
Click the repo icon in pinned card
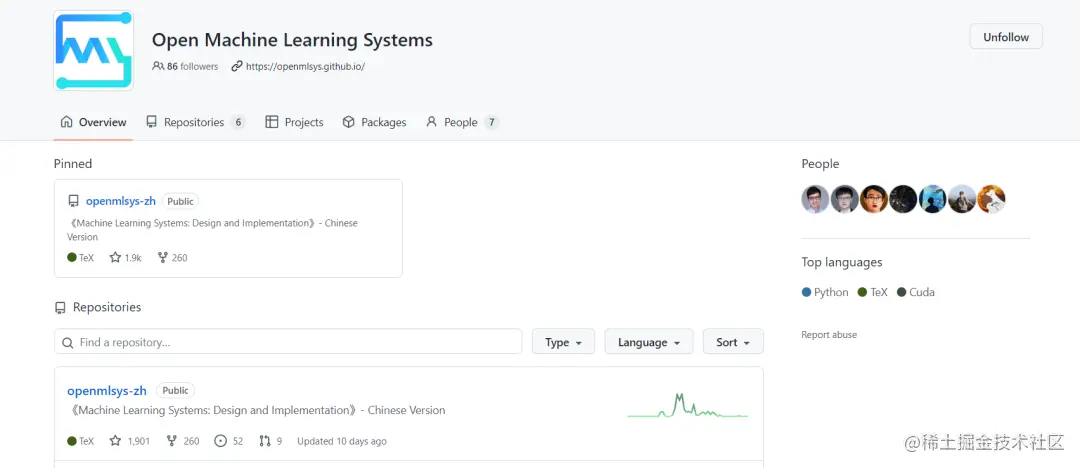click(x=73, y=201)
